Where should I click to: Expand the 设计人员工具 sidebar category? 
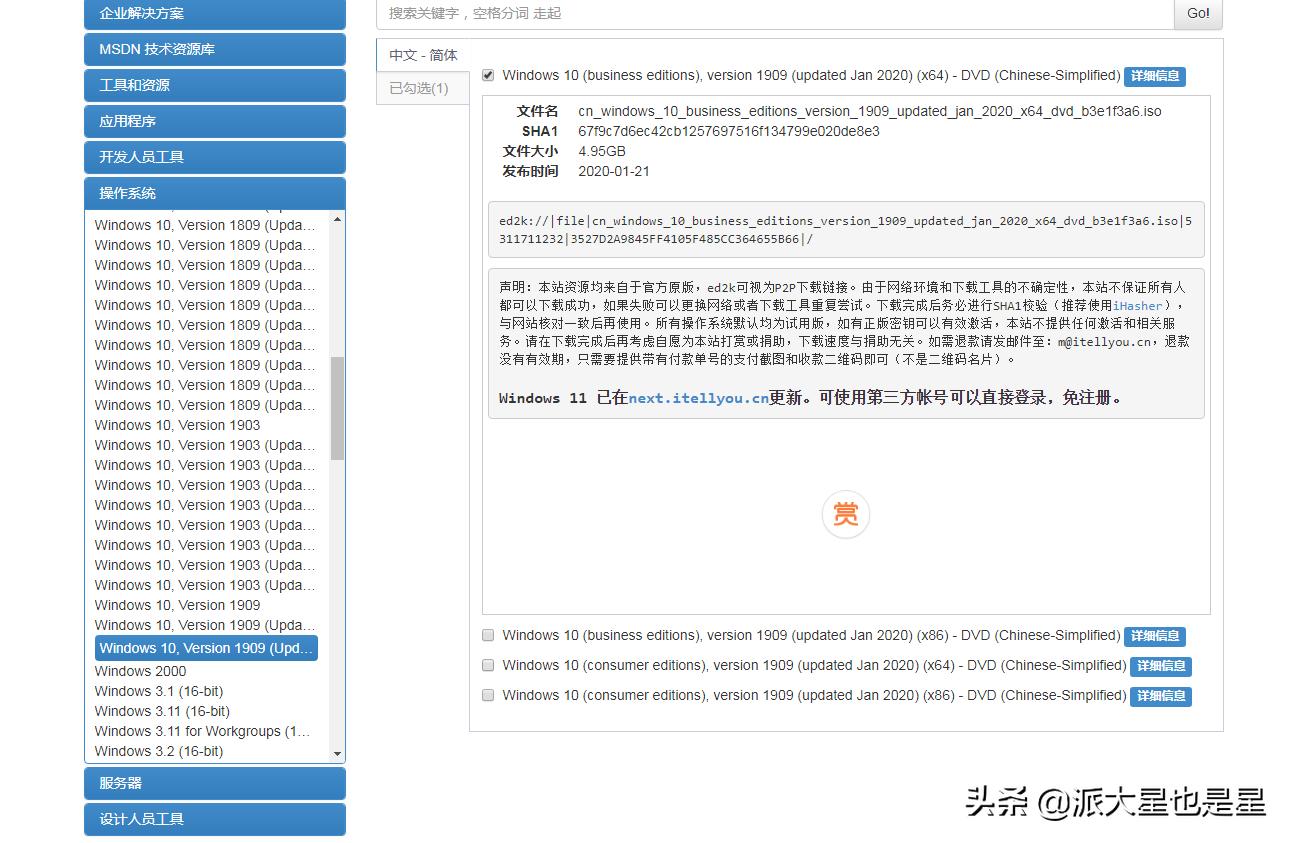pyautogui.click(x=214, y=819)
